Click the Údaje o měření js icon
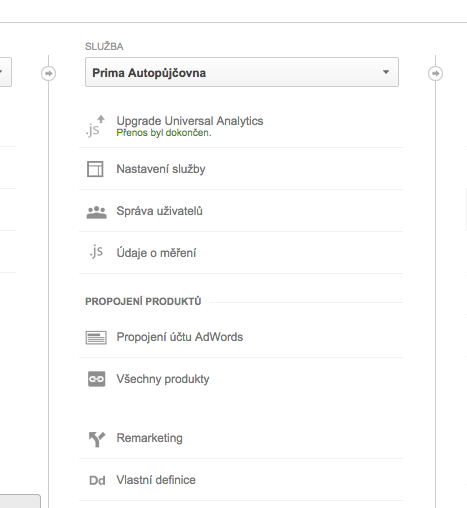 coord(96,251)
